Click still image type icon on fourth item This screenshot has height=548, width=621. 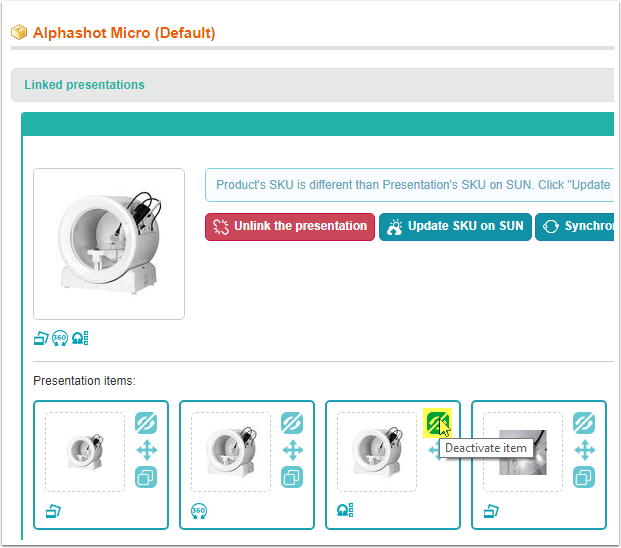click(x=491, y=511)
